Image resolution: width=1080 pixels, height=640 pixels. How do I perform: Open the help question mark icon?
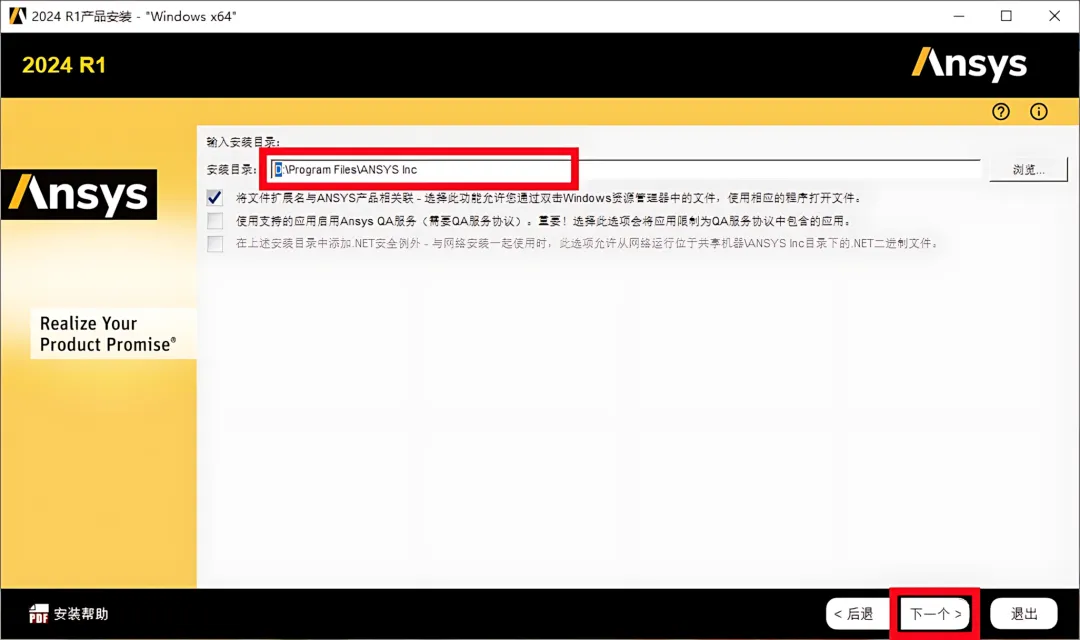1001,112
